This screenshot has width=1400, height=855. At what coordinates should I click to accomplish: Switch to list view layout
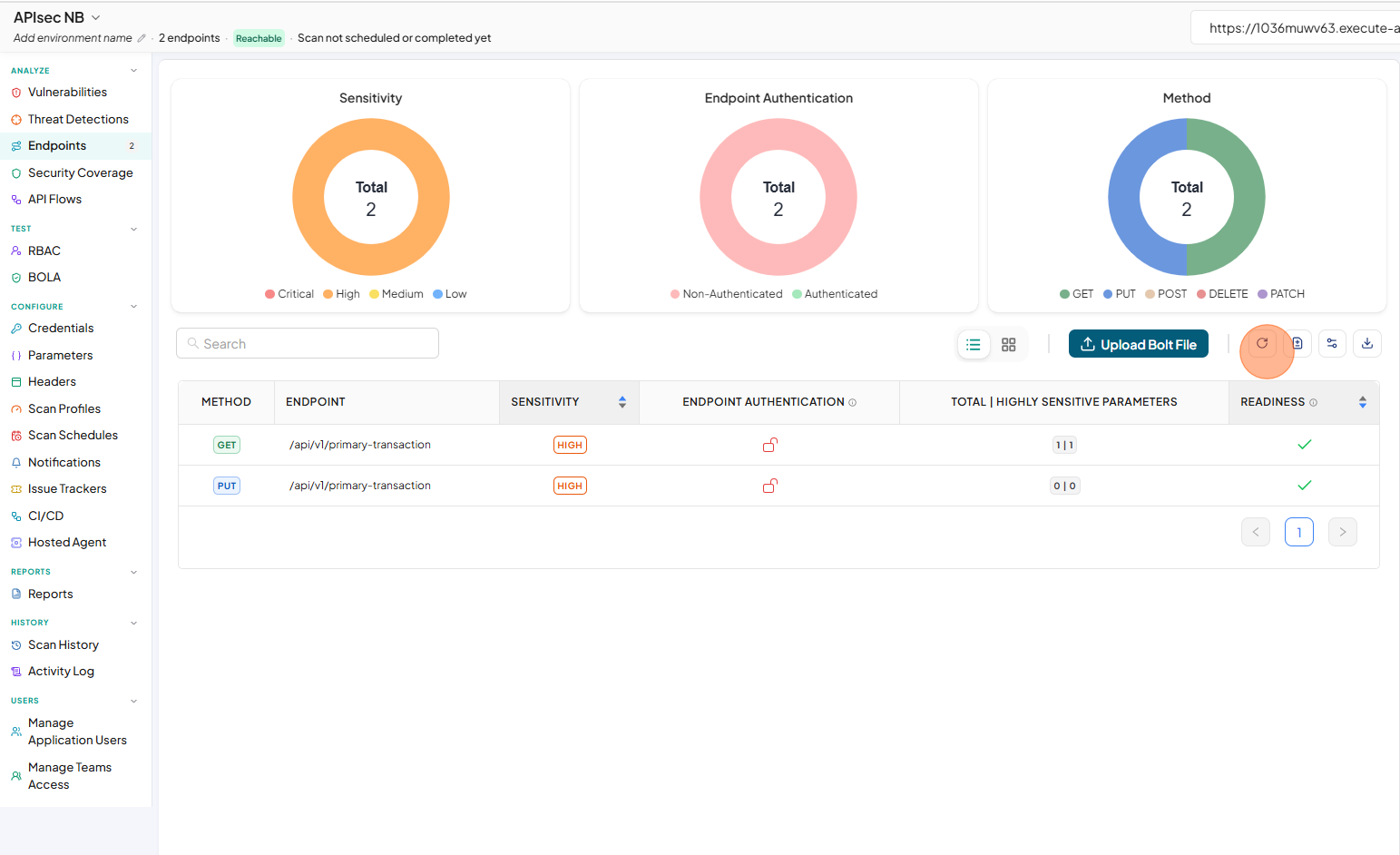coord(974,345)
